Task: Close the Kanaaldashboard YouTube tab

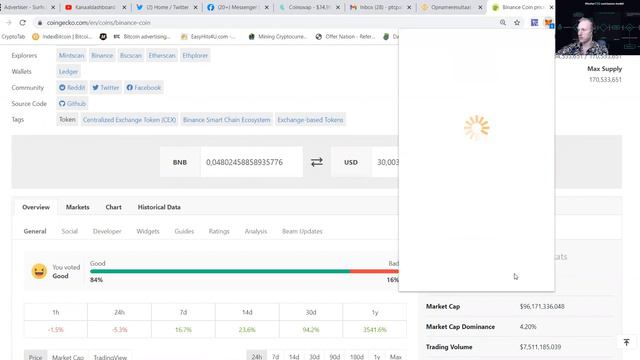Action: click(x=124, y=7)
